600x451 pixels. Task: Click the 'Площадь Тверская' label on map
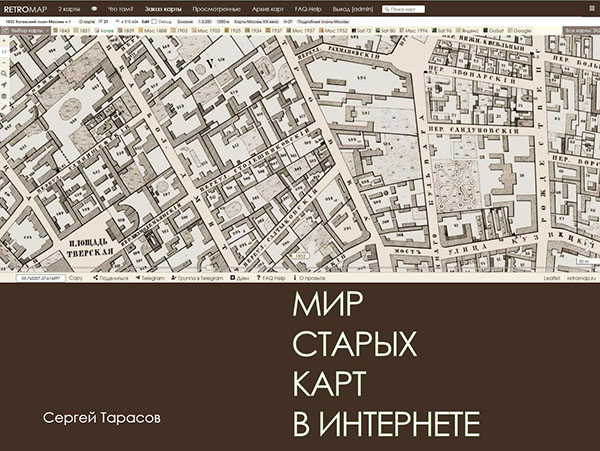click(90, 248)
